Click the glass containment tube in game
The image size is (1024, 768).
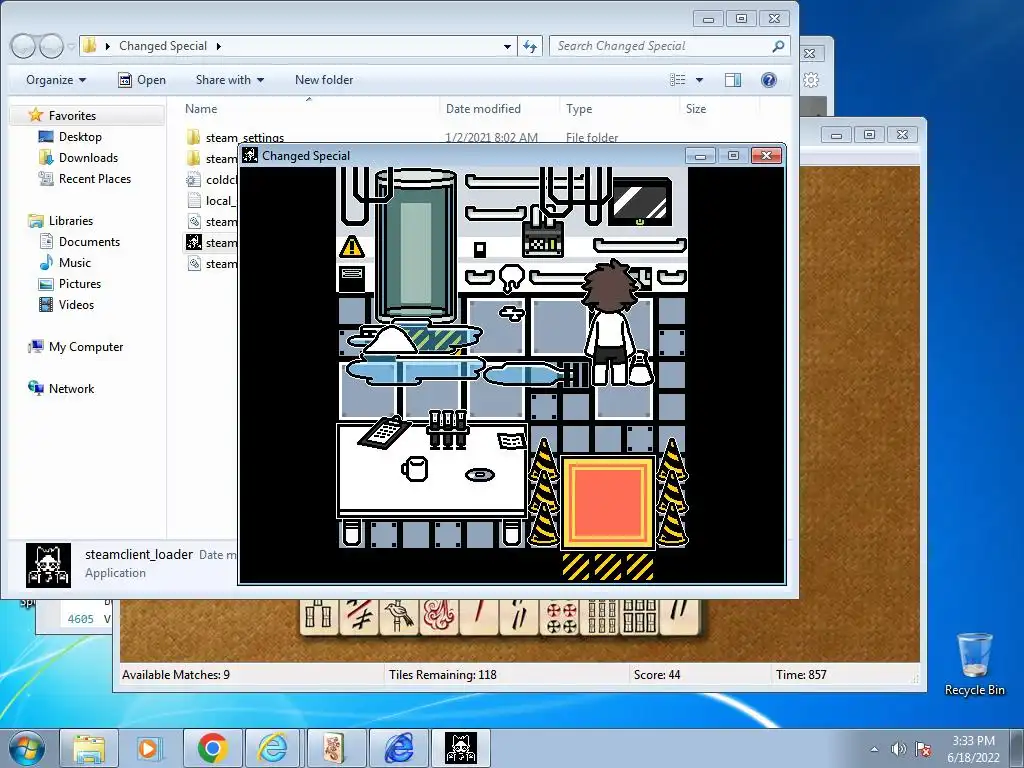(416, 245)
